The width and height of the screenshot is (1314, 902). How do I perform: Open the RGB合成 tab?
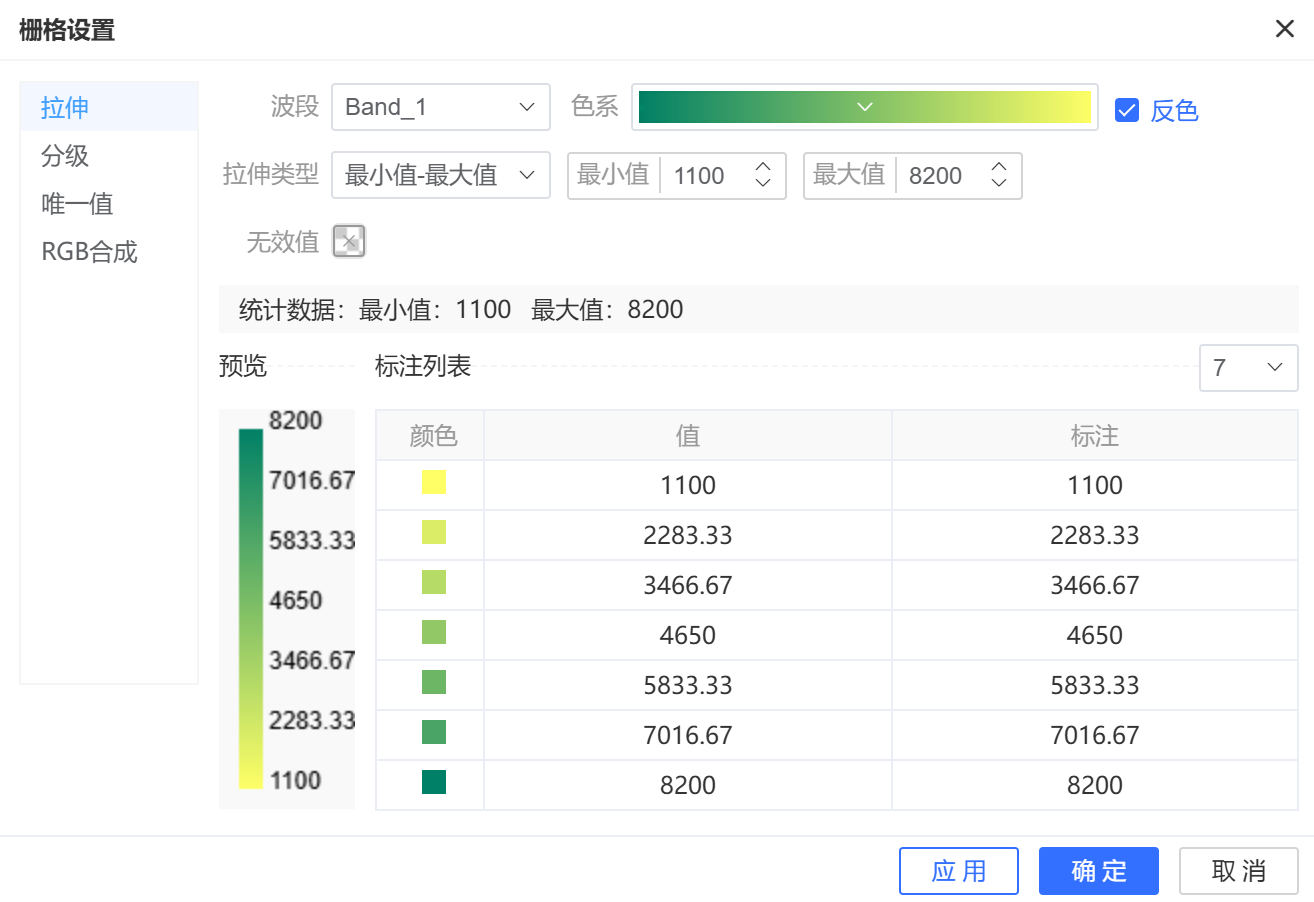(89, 252)
